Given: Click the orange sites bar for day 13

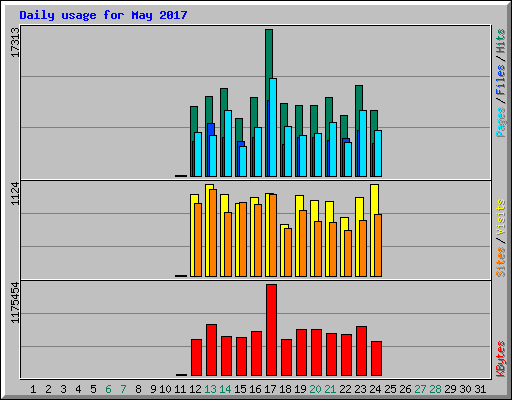Looking at the screenshot, I should (x=213, y=233).
